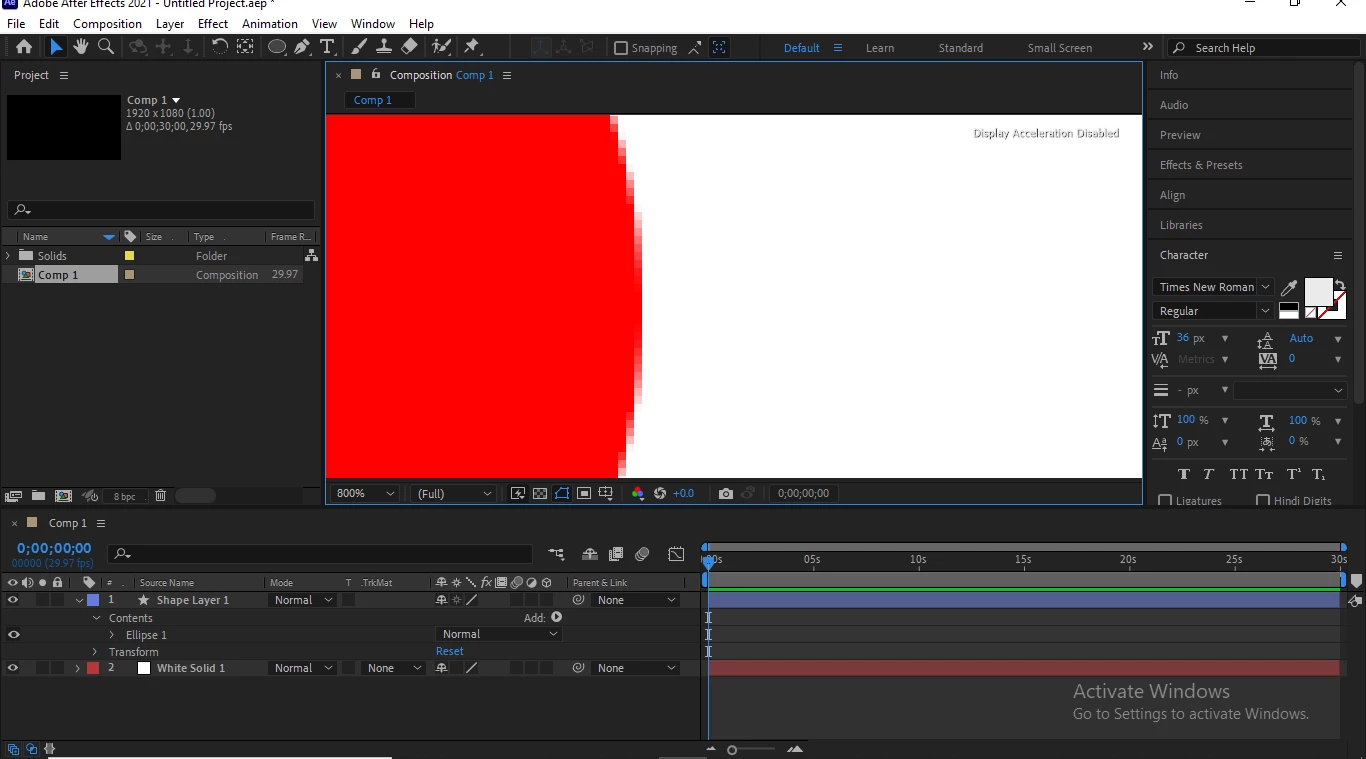
Task: Select the Hand tool
Action: (x=81, y=47)
